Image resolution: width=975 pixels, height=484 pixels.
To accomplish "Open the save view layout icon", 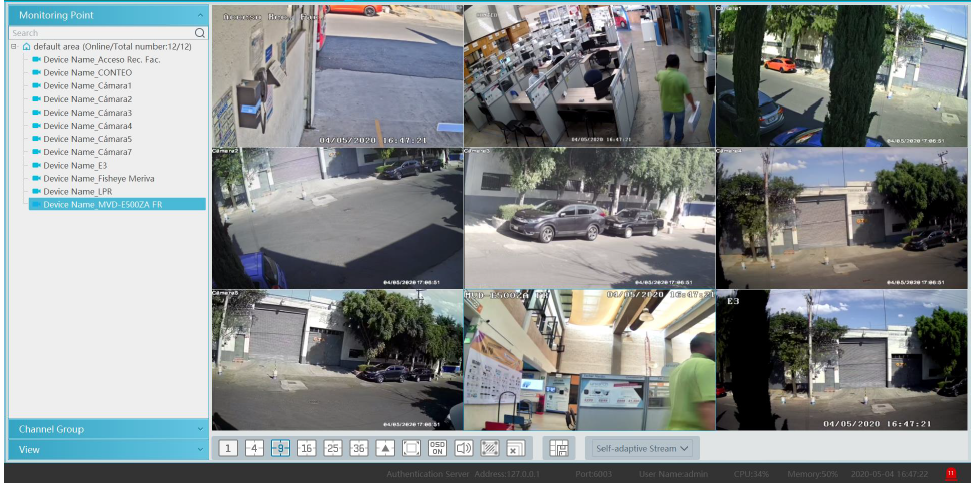I will (x=559, y=448).
